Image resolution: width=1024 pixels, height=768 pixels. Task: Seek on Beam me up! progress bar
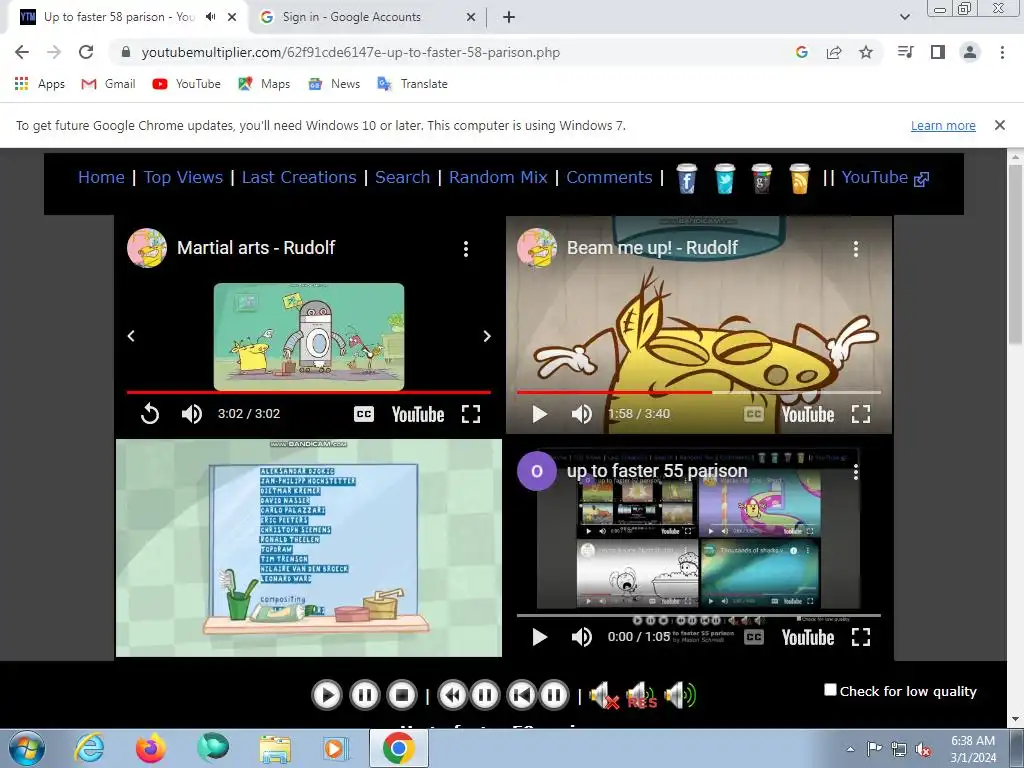point(699,392)
